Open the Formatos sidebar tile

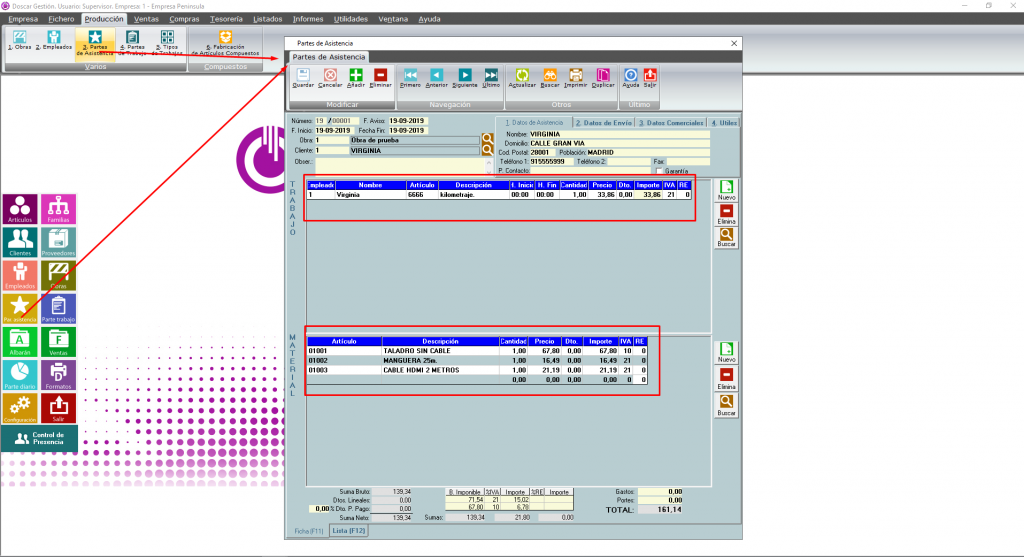click(58, 375)
